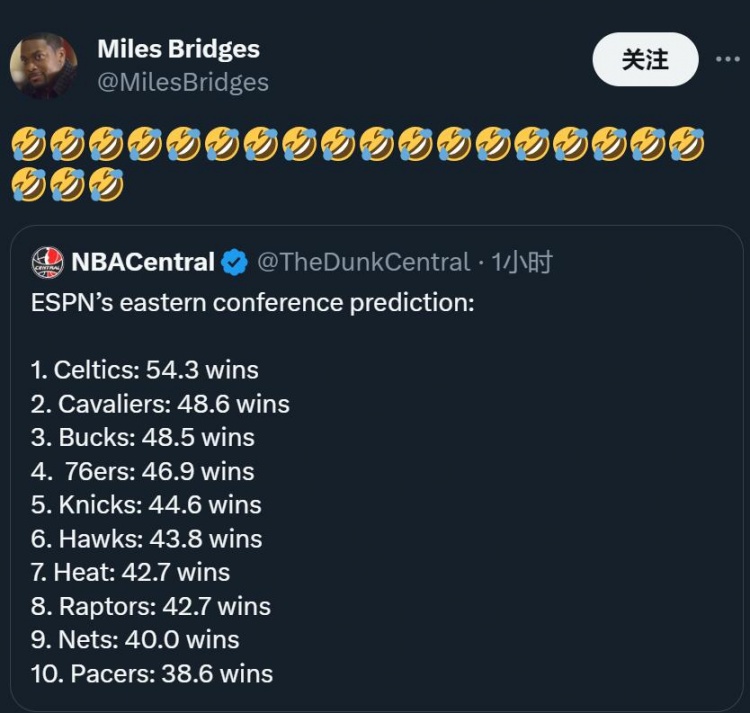Click the first laughing emoji in the tweet

click(28, 145)
